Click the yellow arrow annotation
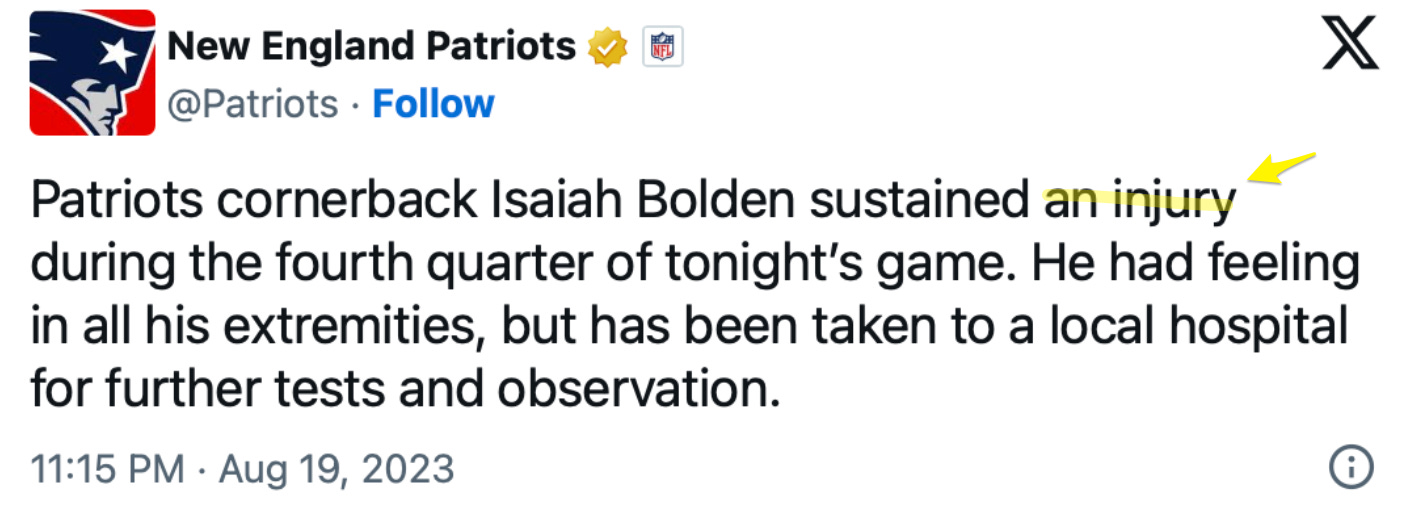The image size is (1404, 514). click(1283, 169)
